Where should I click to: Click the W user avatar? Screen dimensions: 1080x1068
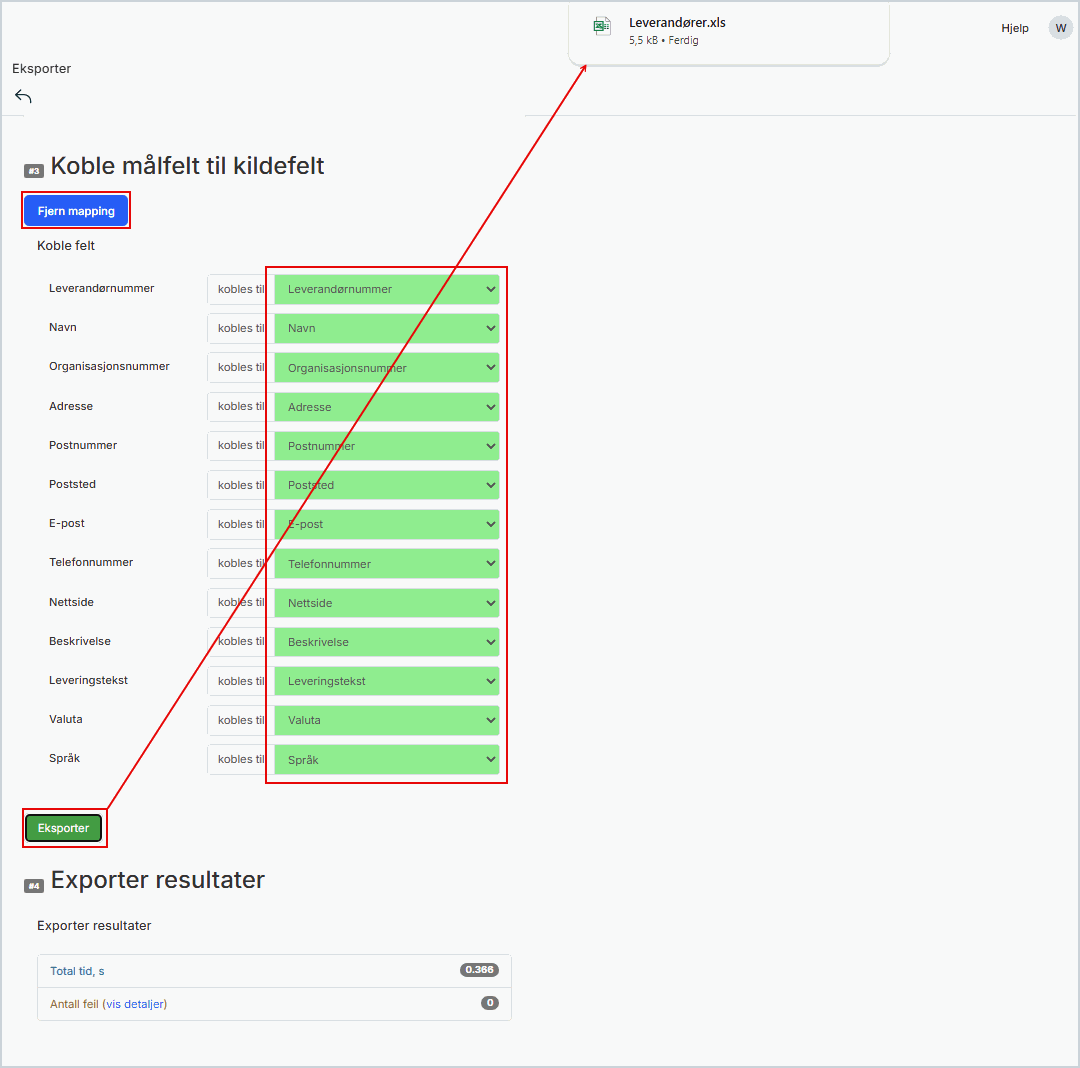point(1060,28)
